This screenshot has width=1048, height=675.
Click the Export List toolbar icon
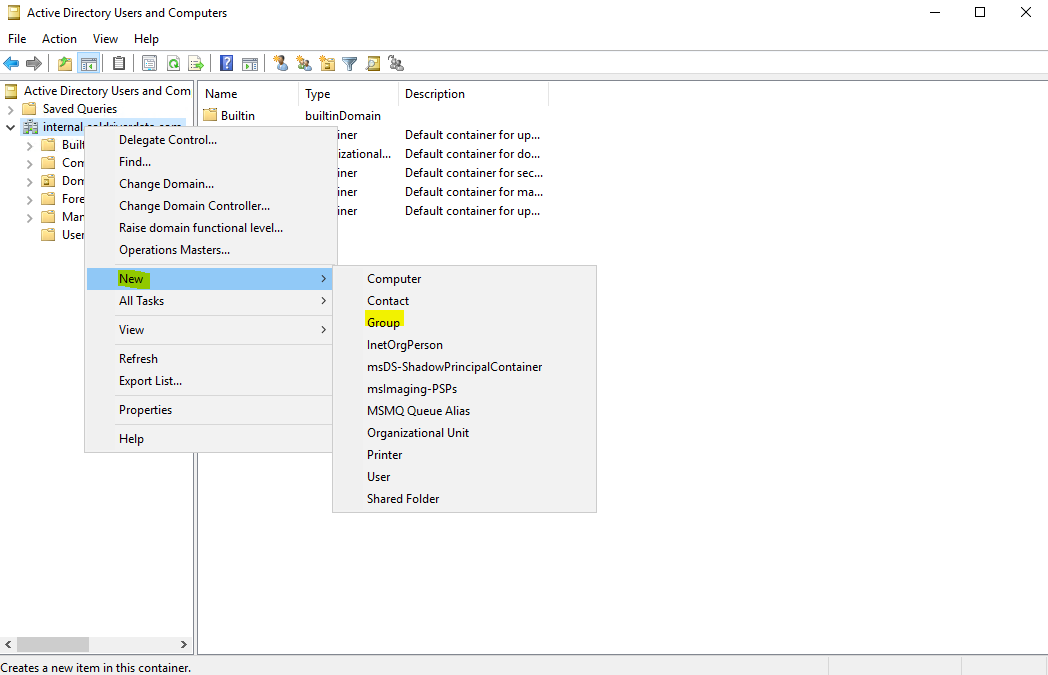click(196, 64)
